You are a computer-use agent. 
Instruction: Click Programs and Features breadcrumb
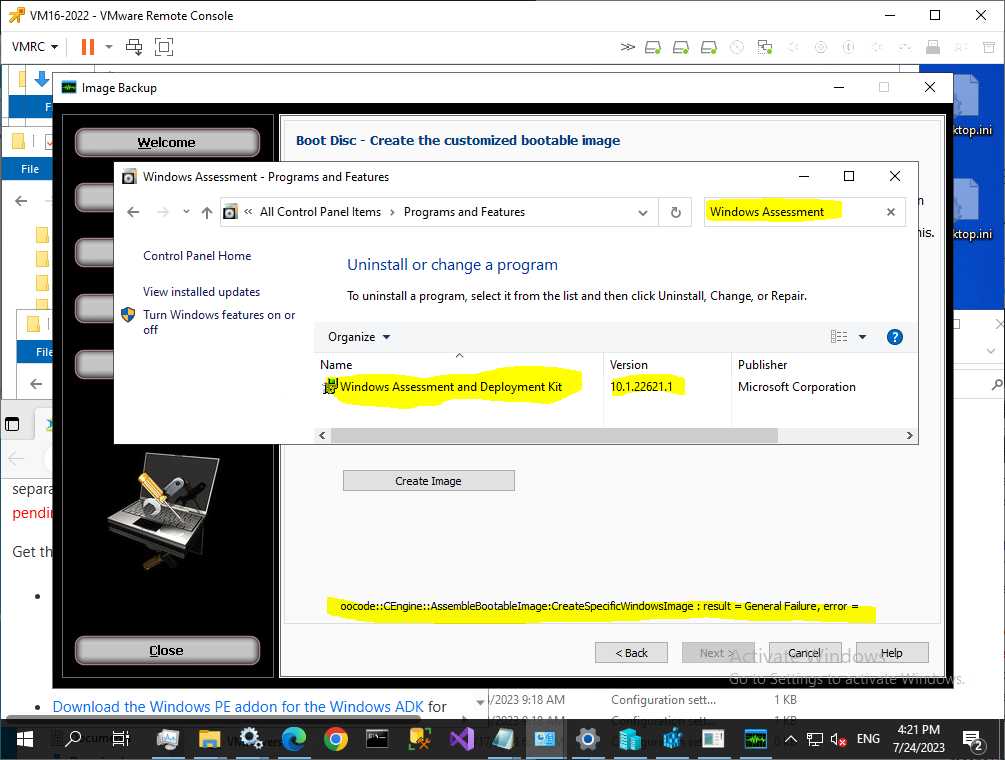click(x=464, y=212)
